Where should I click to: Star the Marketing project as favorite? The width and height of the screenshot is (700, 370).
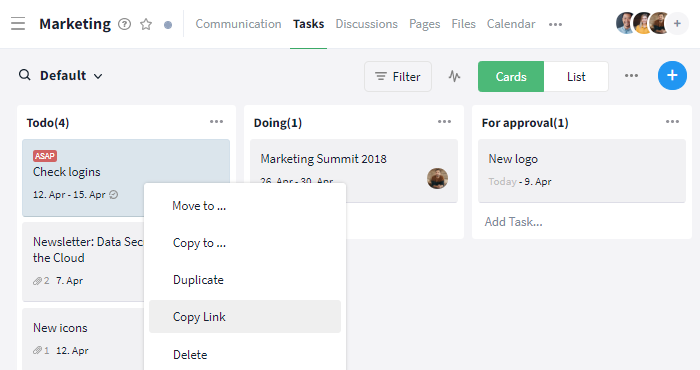coord(146,24)
